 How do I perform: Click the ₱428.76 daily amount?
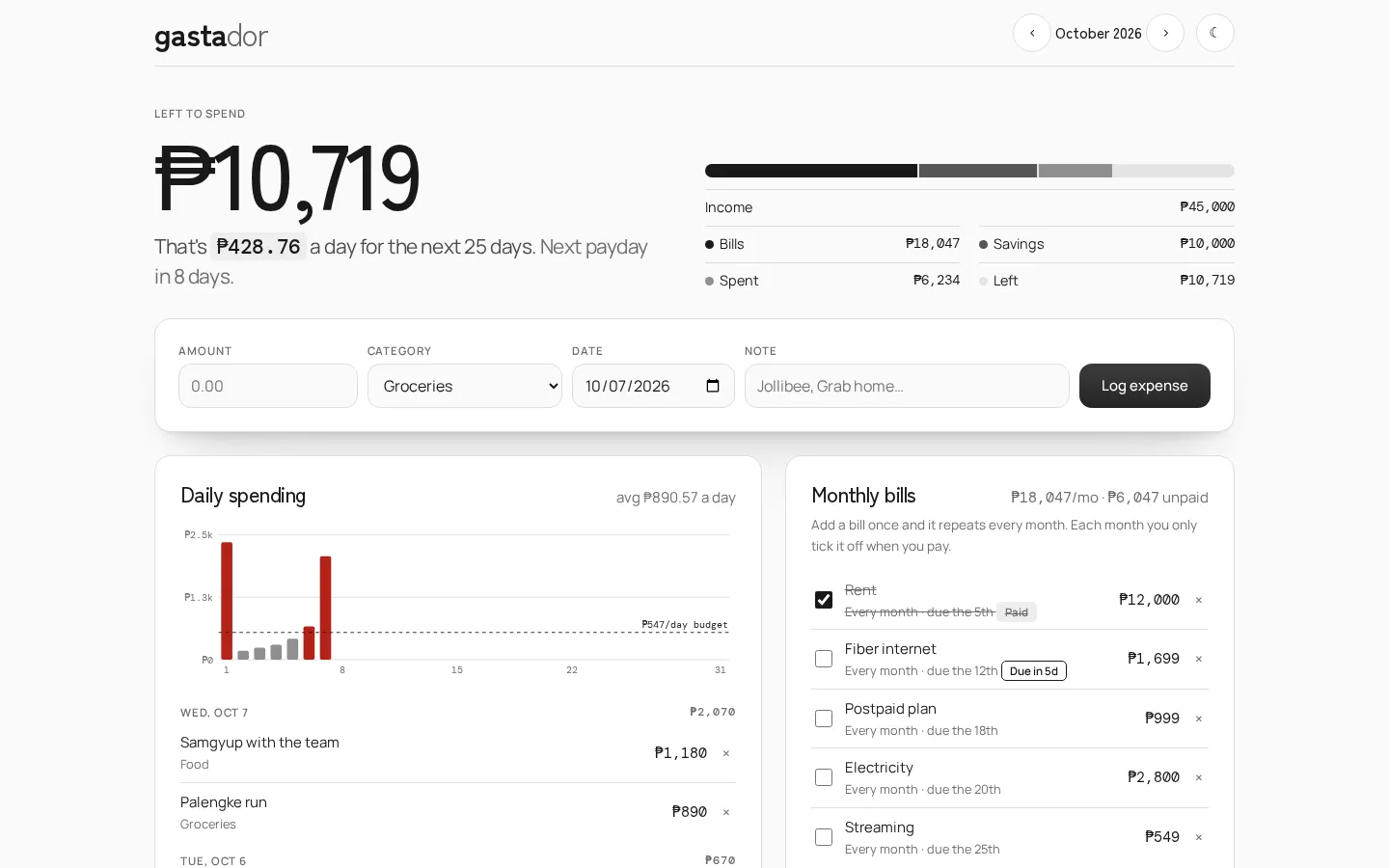259,247
